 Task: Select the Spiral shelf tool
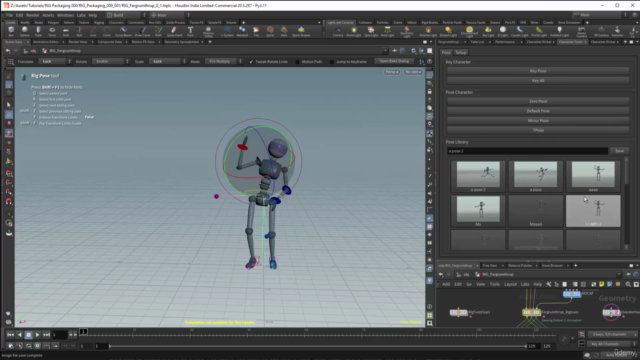270,31
